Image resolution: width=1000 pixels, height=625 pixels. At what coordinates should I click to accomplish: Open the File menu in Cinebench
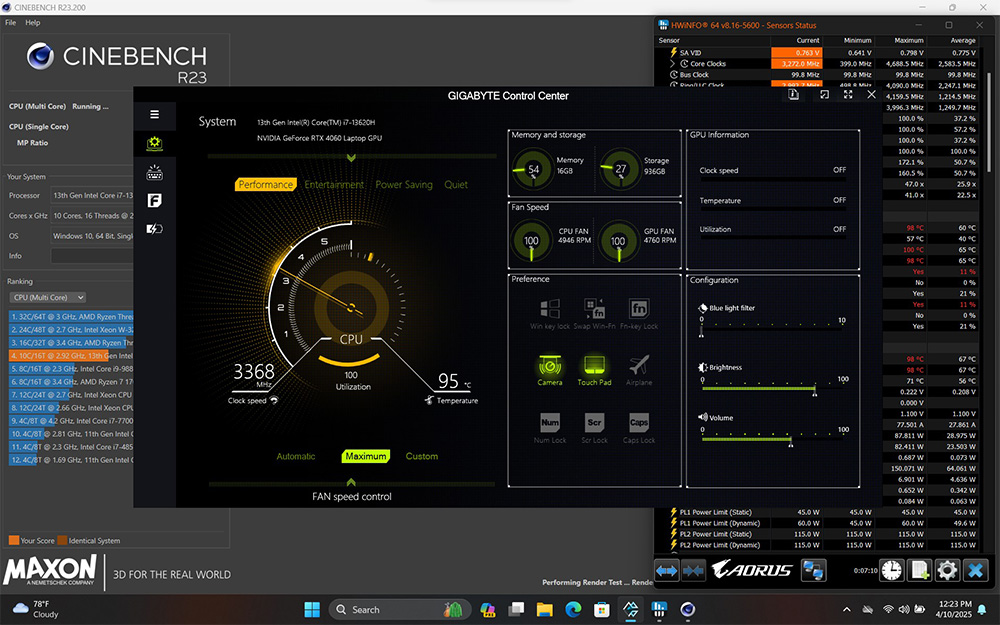pos(11,22)
